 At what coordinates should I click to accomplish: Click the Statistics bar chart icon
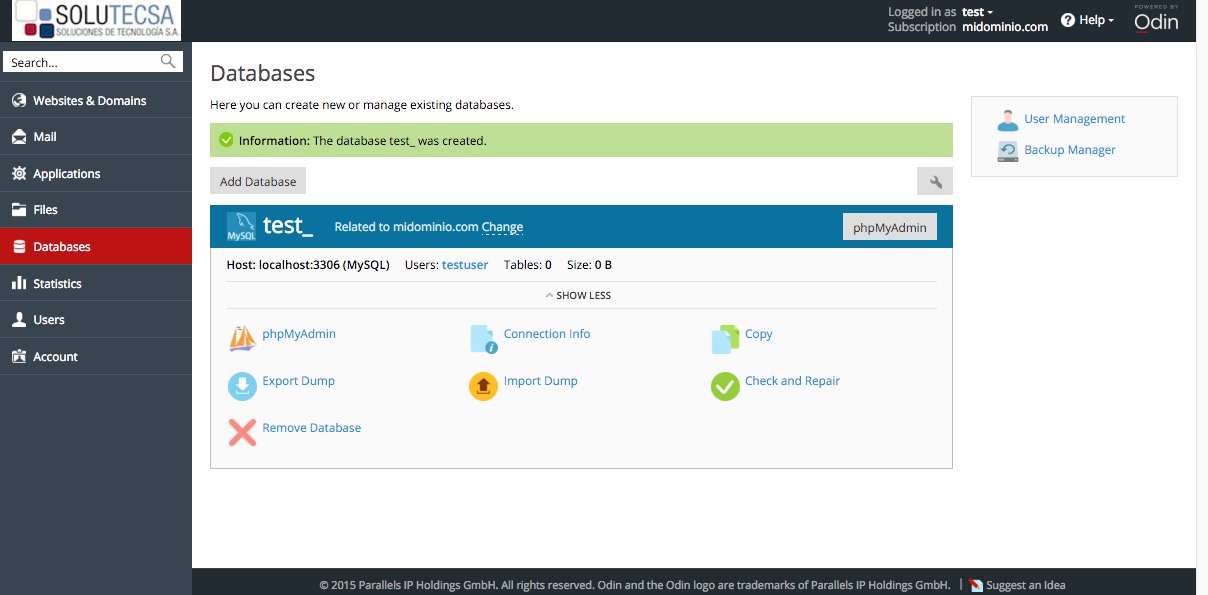click(x=19, y=283)
